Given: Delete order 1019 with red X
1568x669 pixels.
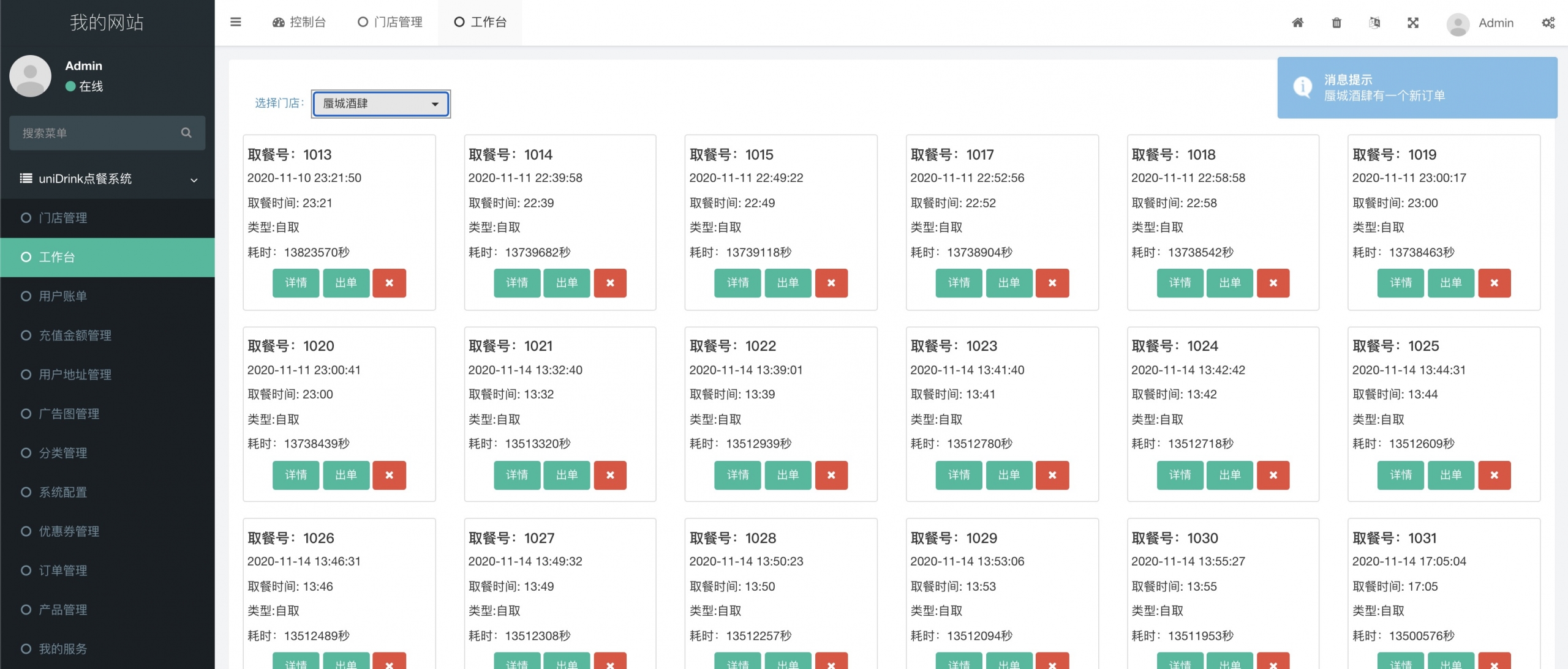Looking at the screenshot, I should pos(1494,283).
